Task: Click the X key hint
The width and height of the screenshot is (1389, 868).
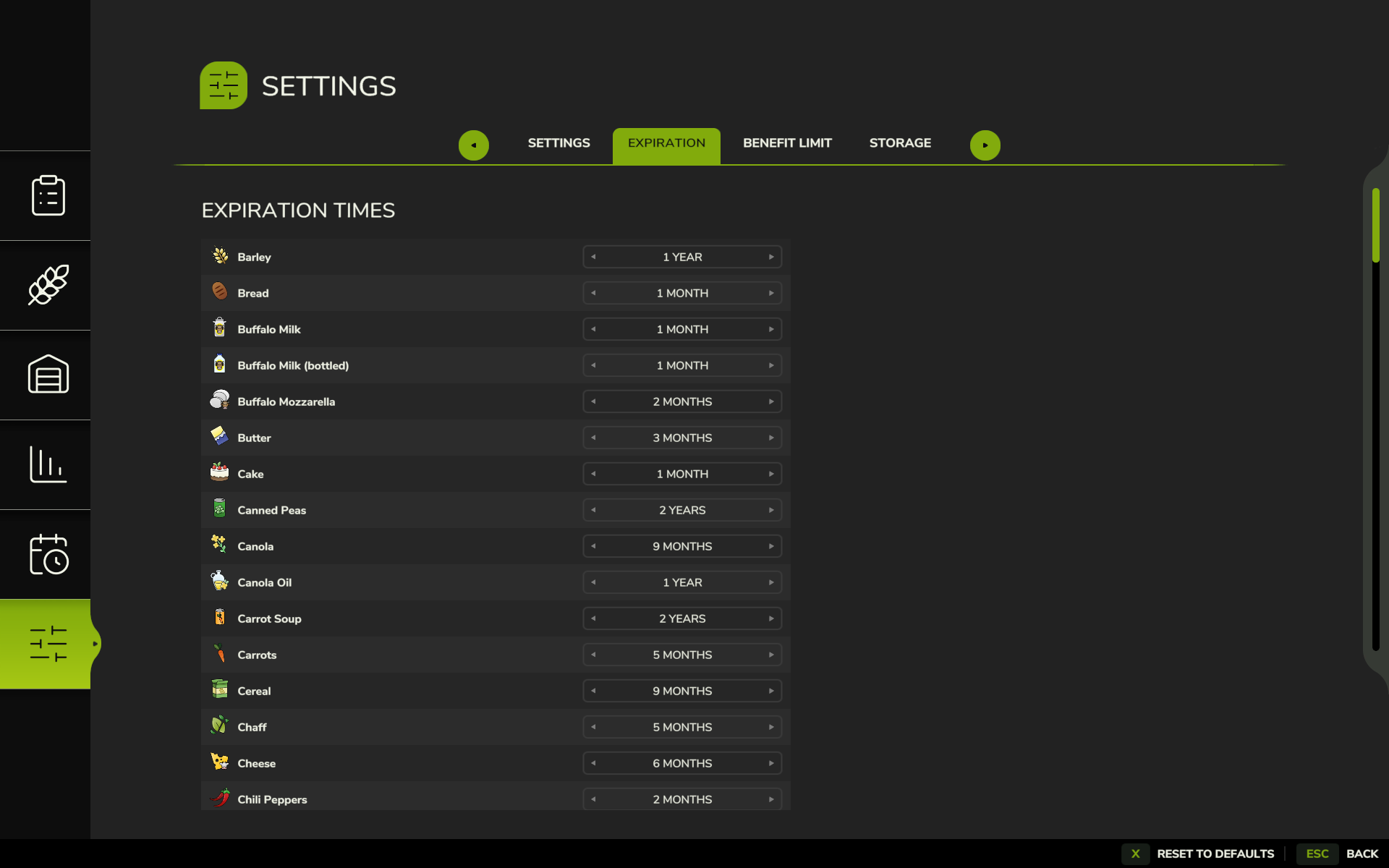Action: (x=1135, y=854)
